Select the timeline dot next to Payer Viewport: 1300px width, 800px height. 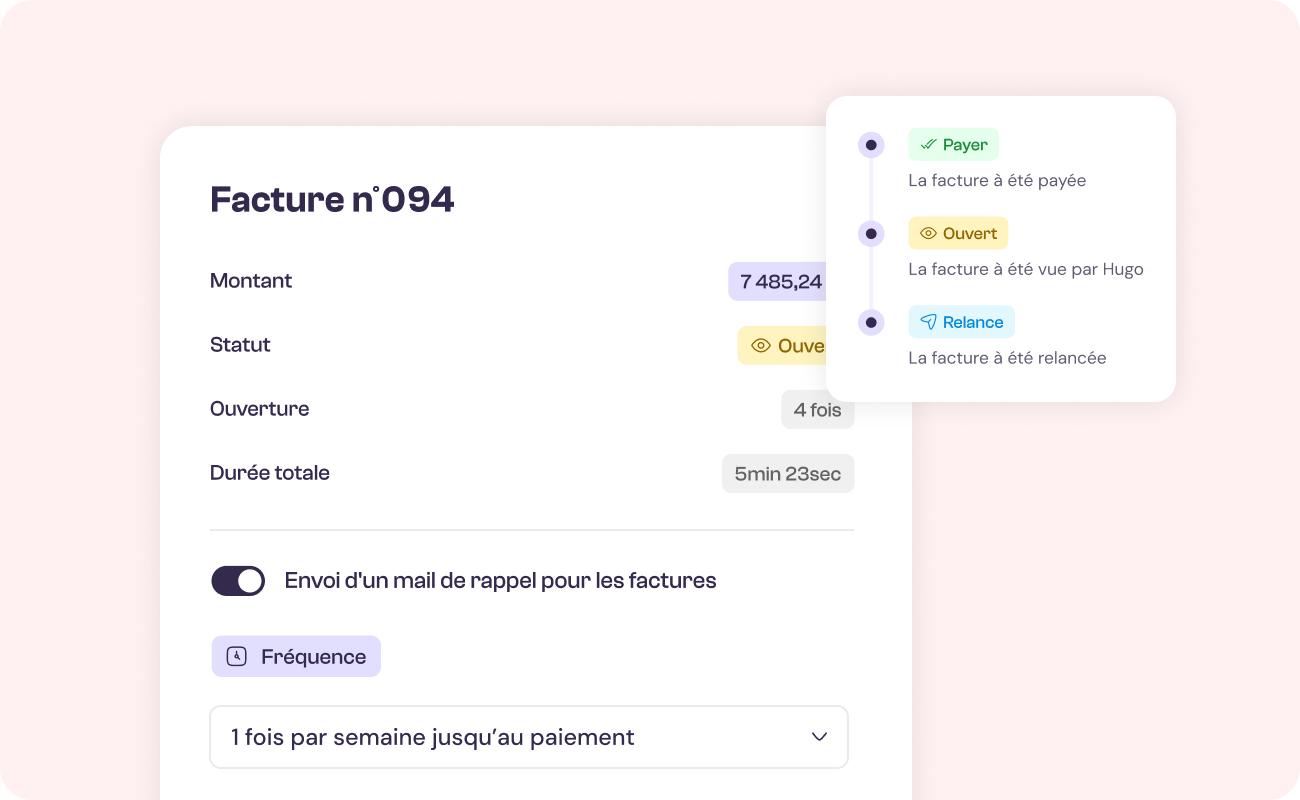click(x=871, y=144)
